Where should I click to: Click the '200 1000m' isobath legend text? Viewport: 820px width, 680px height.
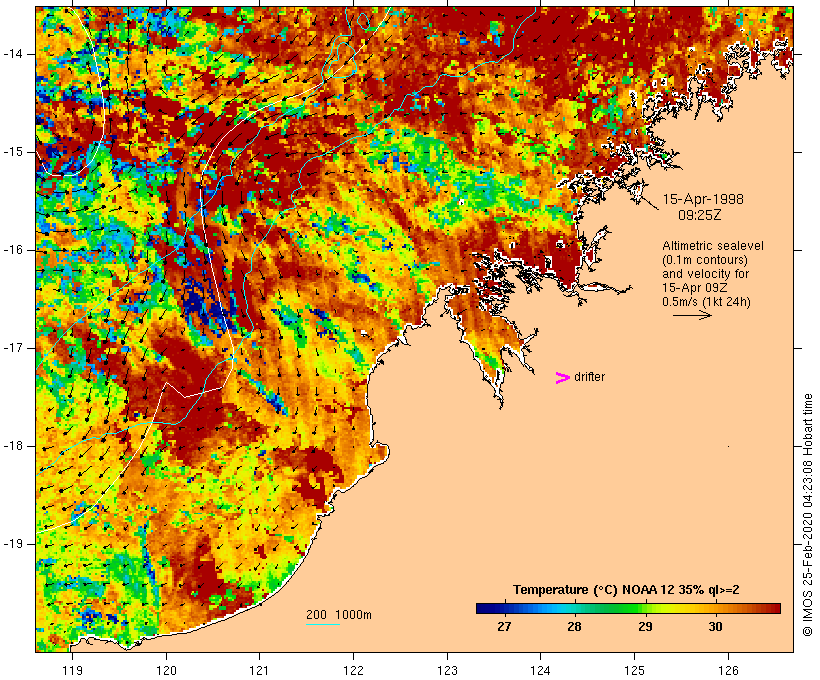click(x=339, y=615)
